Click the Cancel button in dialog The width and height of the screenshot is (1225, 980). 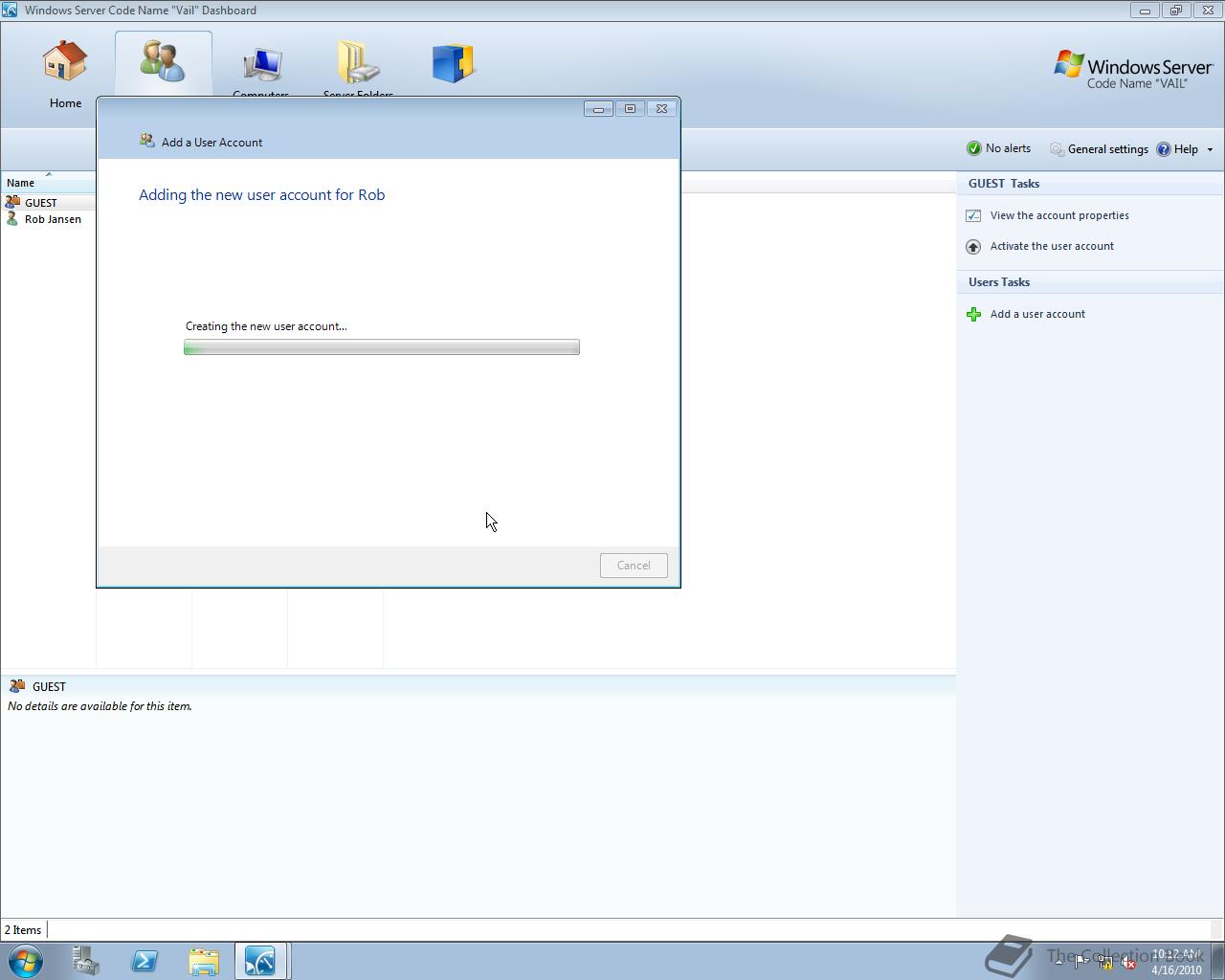tap(634, 566)
